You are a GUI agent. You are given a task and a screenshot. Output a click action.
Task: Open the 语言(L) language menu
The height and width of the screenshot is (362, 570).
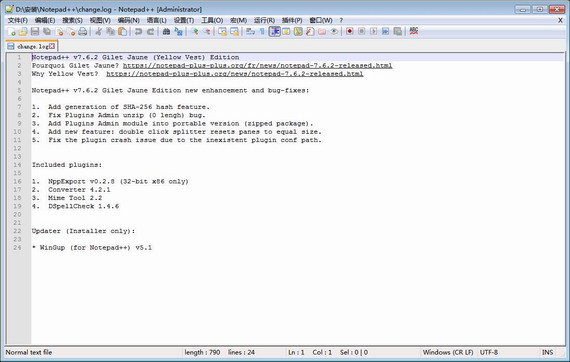156,20
